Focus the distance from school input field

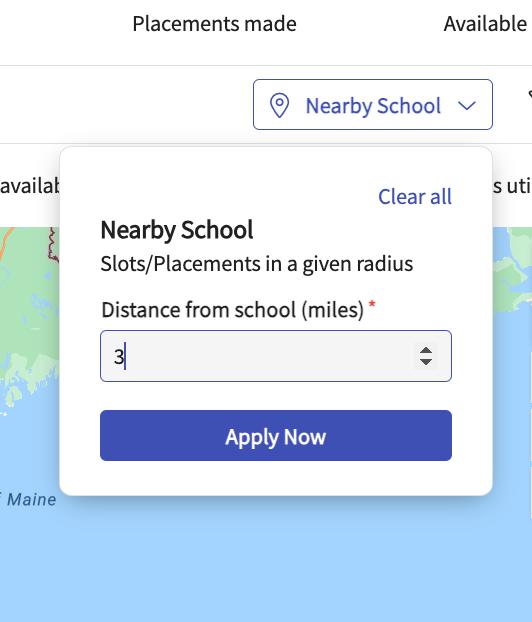click(x=276, y=356)
